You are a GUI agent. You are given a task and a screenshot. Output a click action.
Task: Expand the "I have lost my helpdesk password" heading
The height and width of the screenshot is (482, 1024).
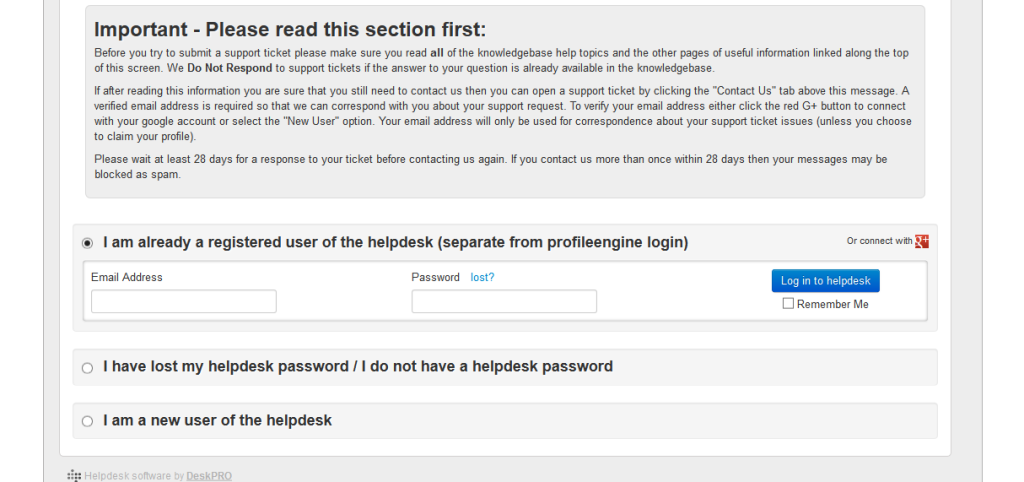[357, 367]
